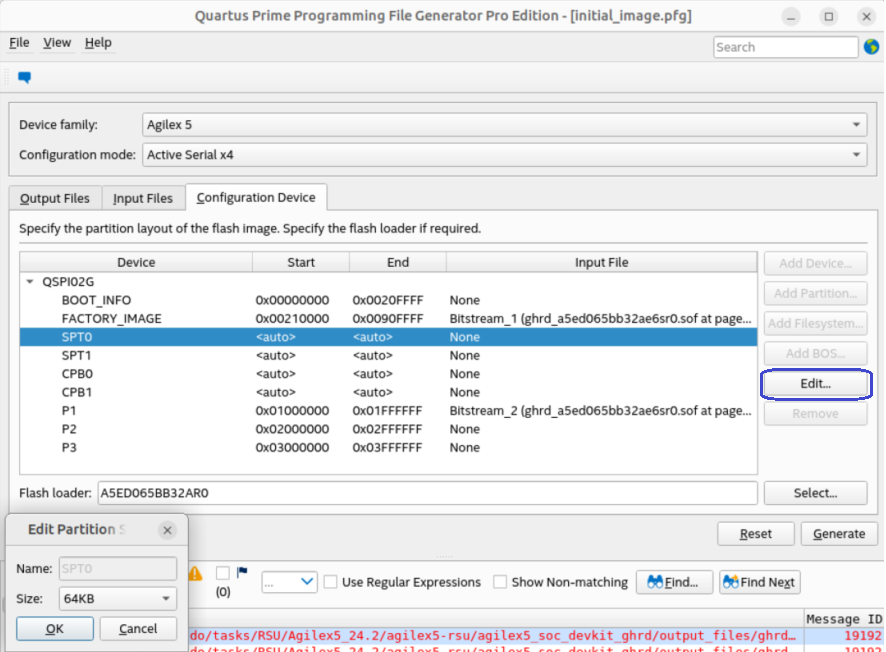886x652 pixels.
Task: Tick the checkbox beside the flag icon
Action: coord(223,573)
